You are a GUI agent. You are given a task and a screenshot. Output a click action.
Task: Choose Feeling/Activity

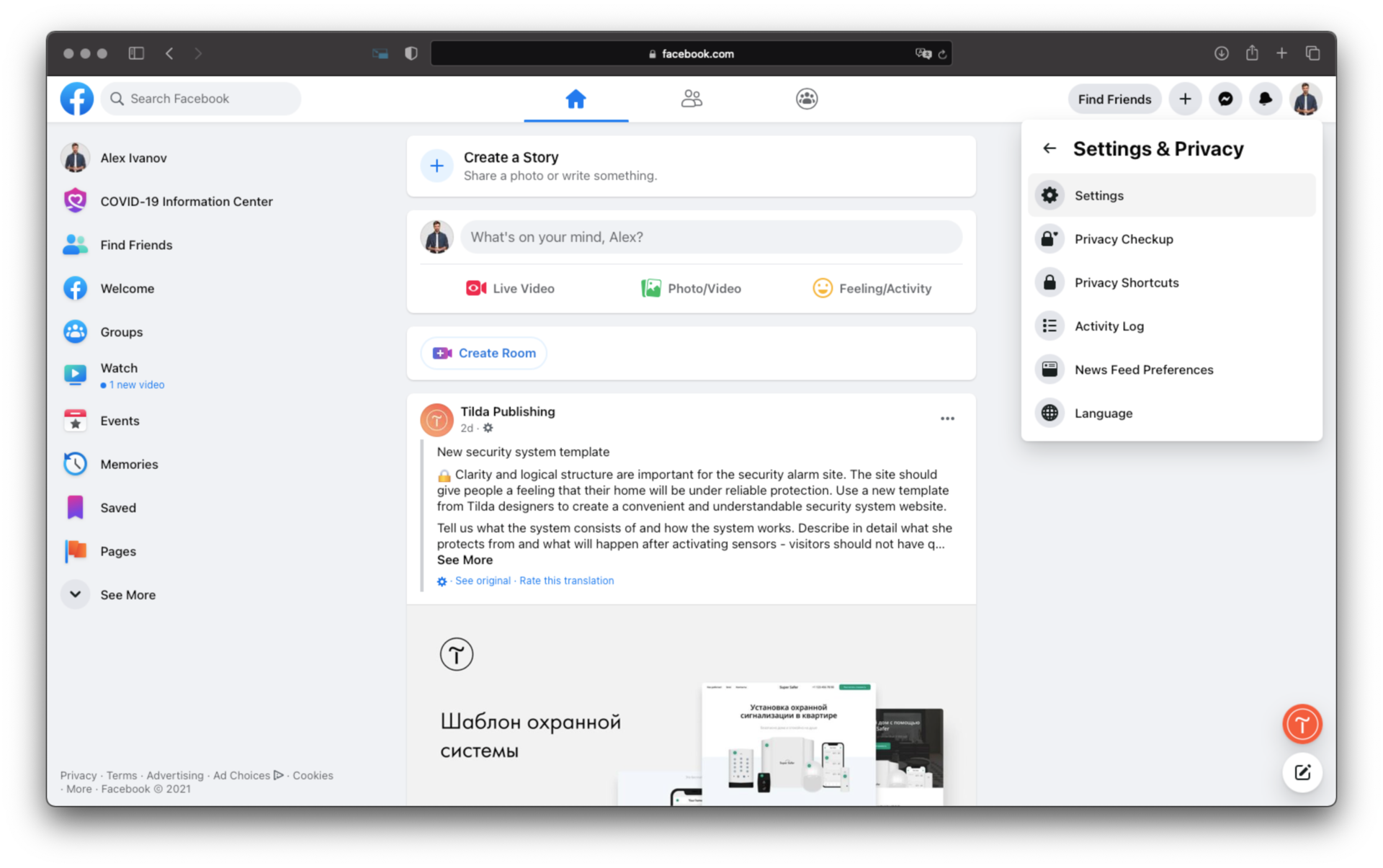pos(872,288)
